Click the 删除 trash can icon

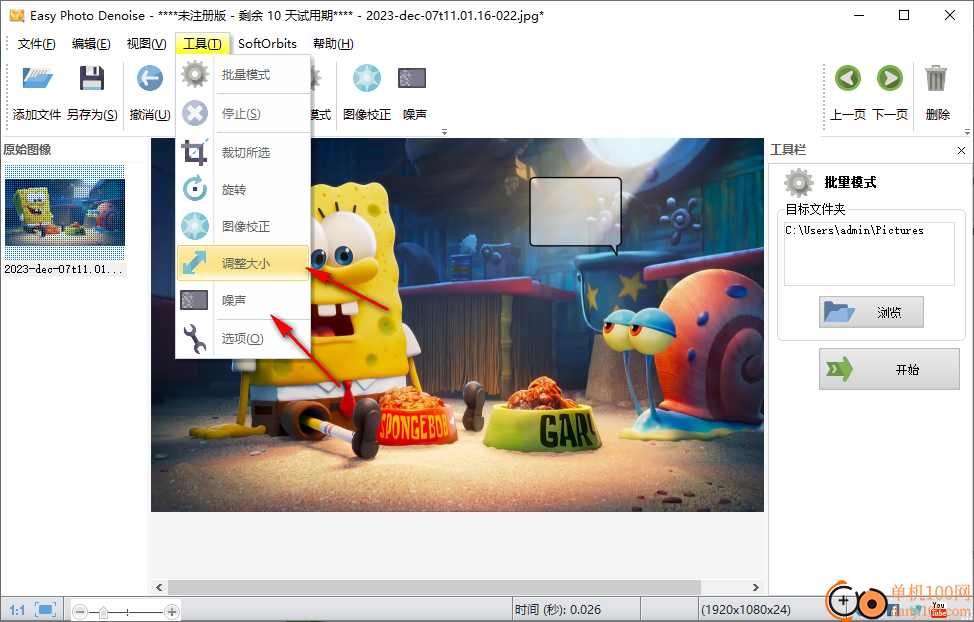pos(936,78)
